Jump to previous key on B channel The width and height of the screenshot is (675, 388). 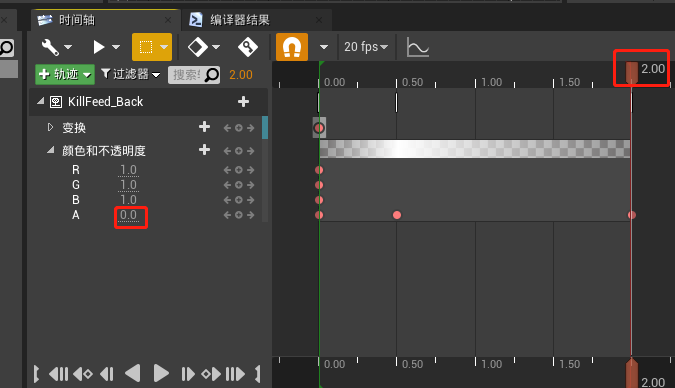pyautogui.click(x=227, y=200)
